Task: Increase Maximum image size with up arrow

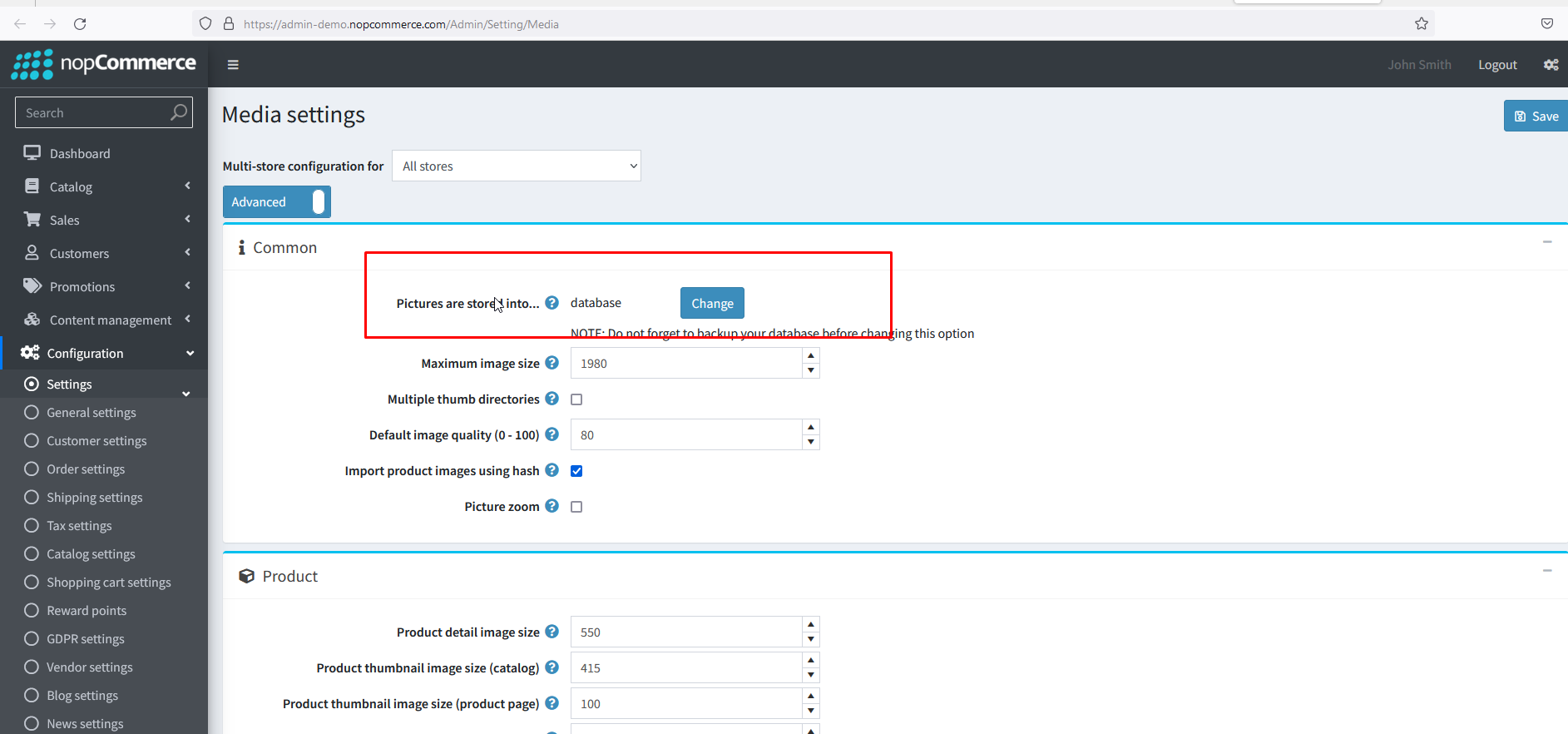Action: tap(811, 355)
